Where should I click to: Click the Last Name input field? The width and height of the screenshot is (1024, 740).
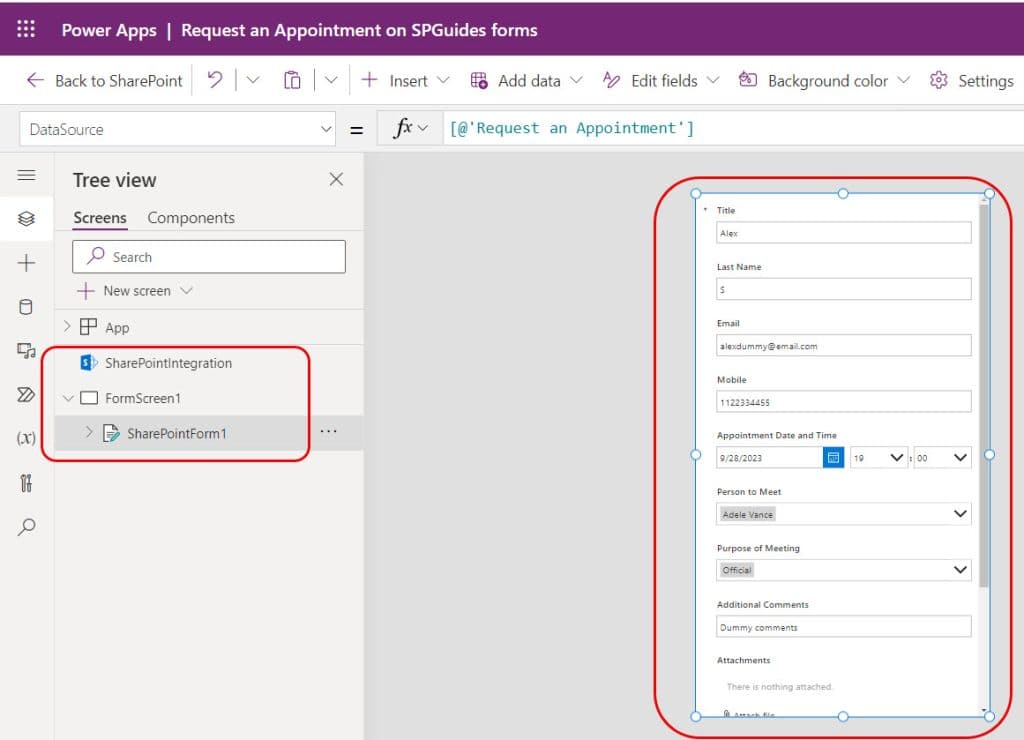[843, 289]
